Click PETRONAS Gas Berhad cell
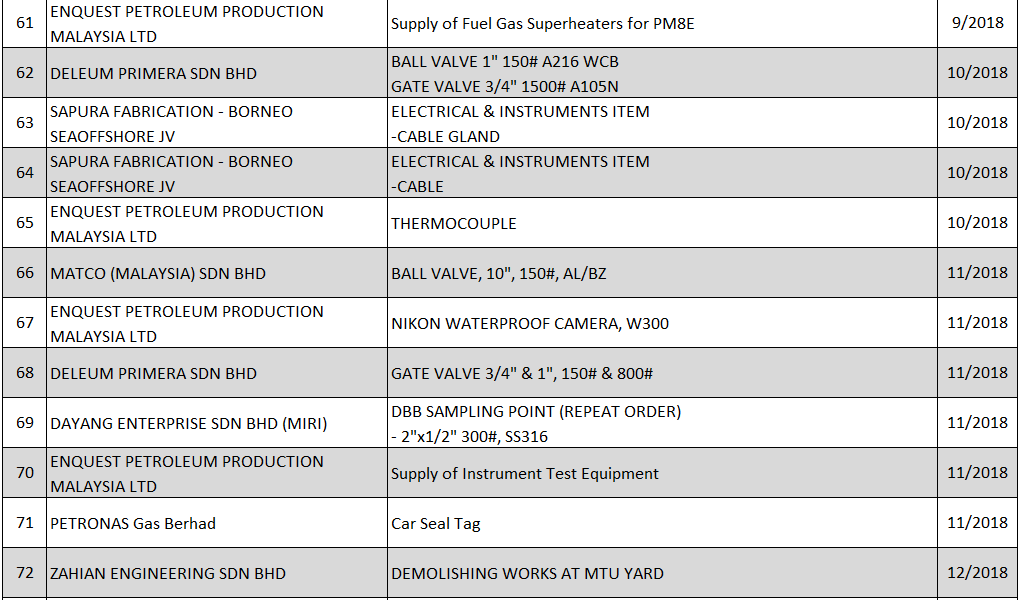Image resolution: width=1020 pixels, height=600 pixels. point(216,523)
